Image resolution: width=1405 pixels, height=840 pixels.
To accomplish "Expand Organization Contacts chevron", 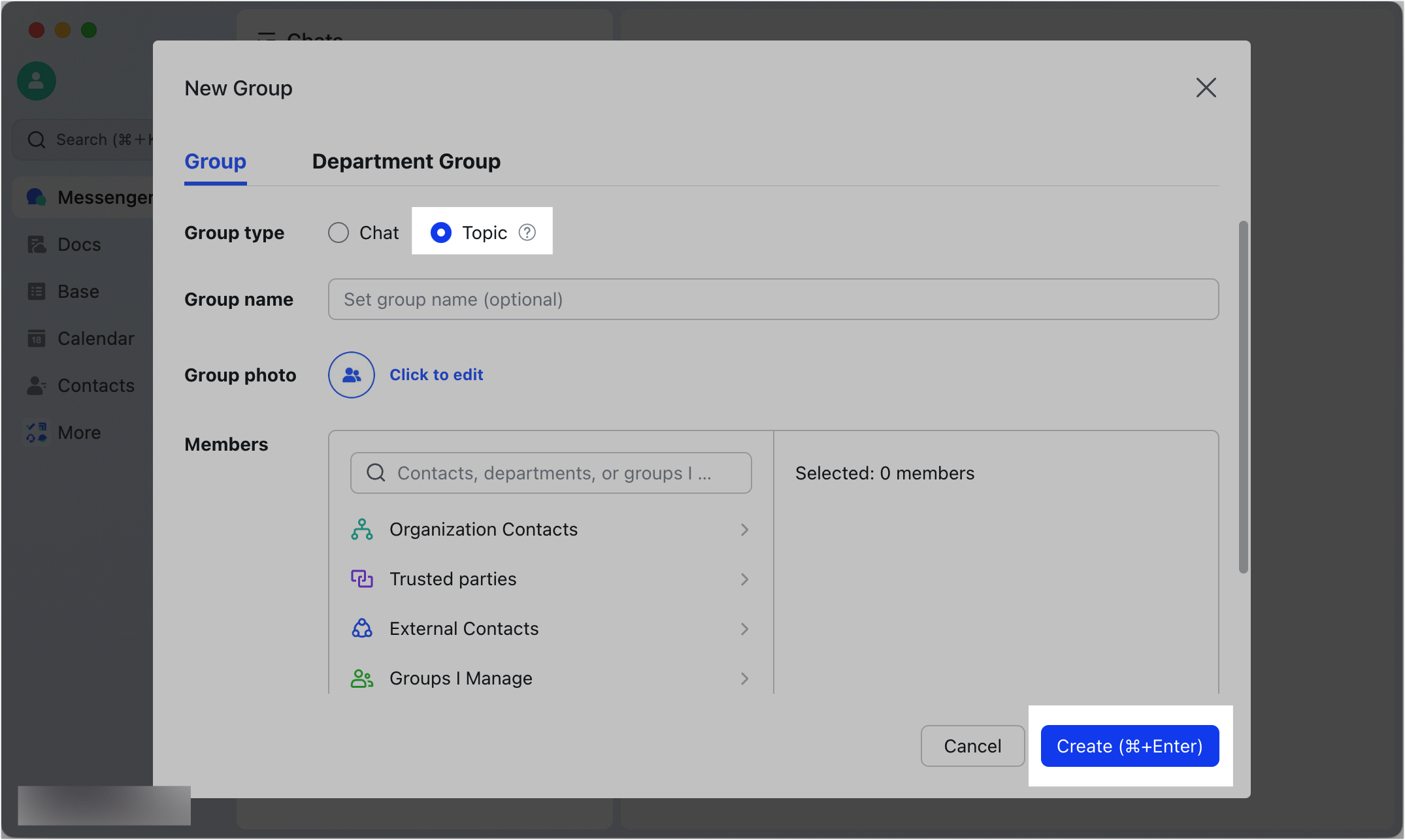I will click(744, 530).
